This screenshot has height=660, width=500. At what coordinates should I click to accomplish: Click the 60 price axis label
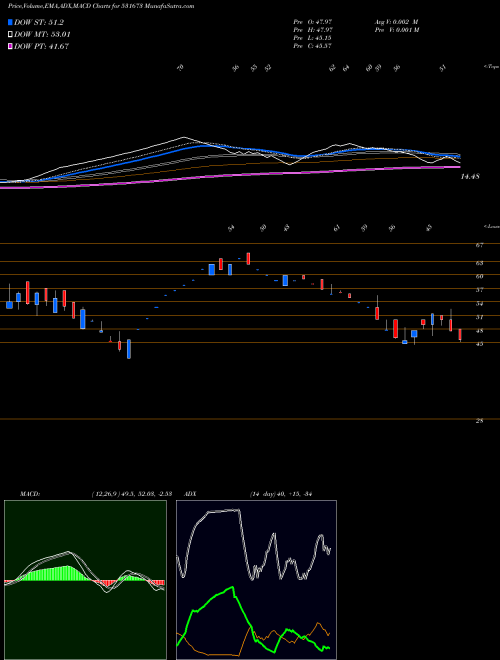click(x=479, y=277)
